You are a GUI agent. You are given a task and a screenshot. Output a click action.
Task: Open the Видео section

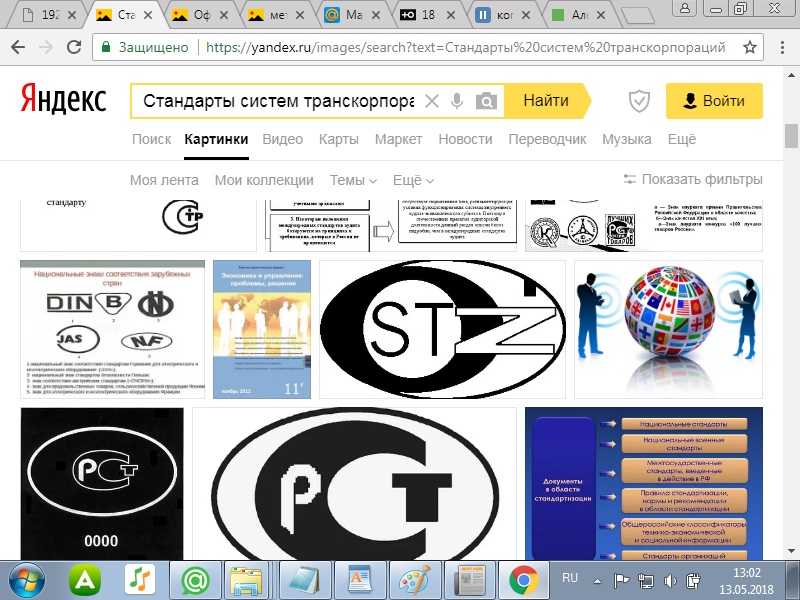coord(283,139)
